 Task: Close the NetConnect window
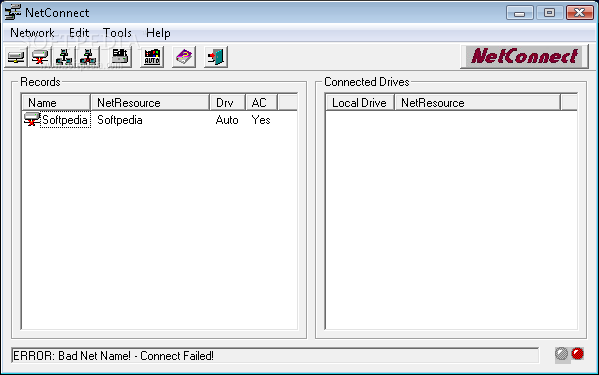pos(580,13)
